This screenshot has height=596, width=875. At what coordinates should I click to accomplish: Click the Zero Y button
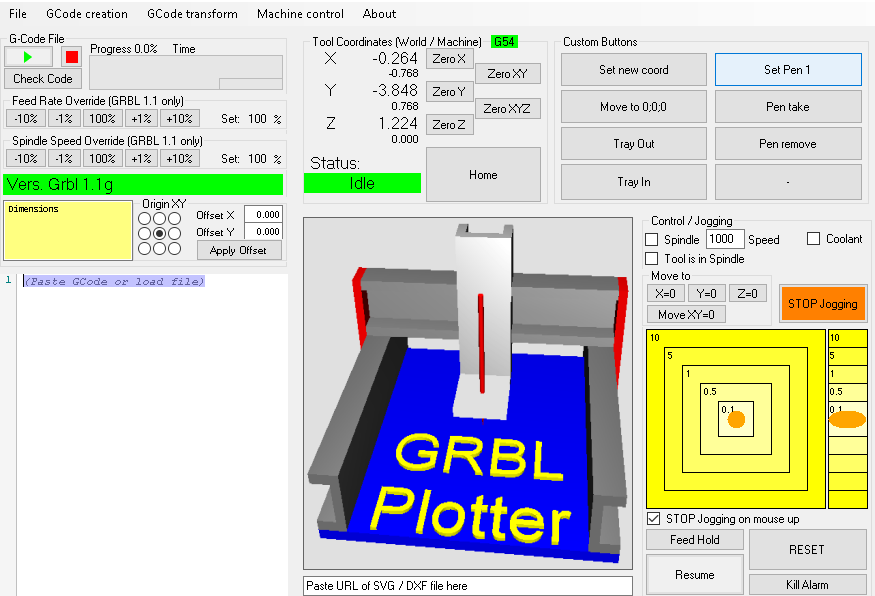[449, 92]
